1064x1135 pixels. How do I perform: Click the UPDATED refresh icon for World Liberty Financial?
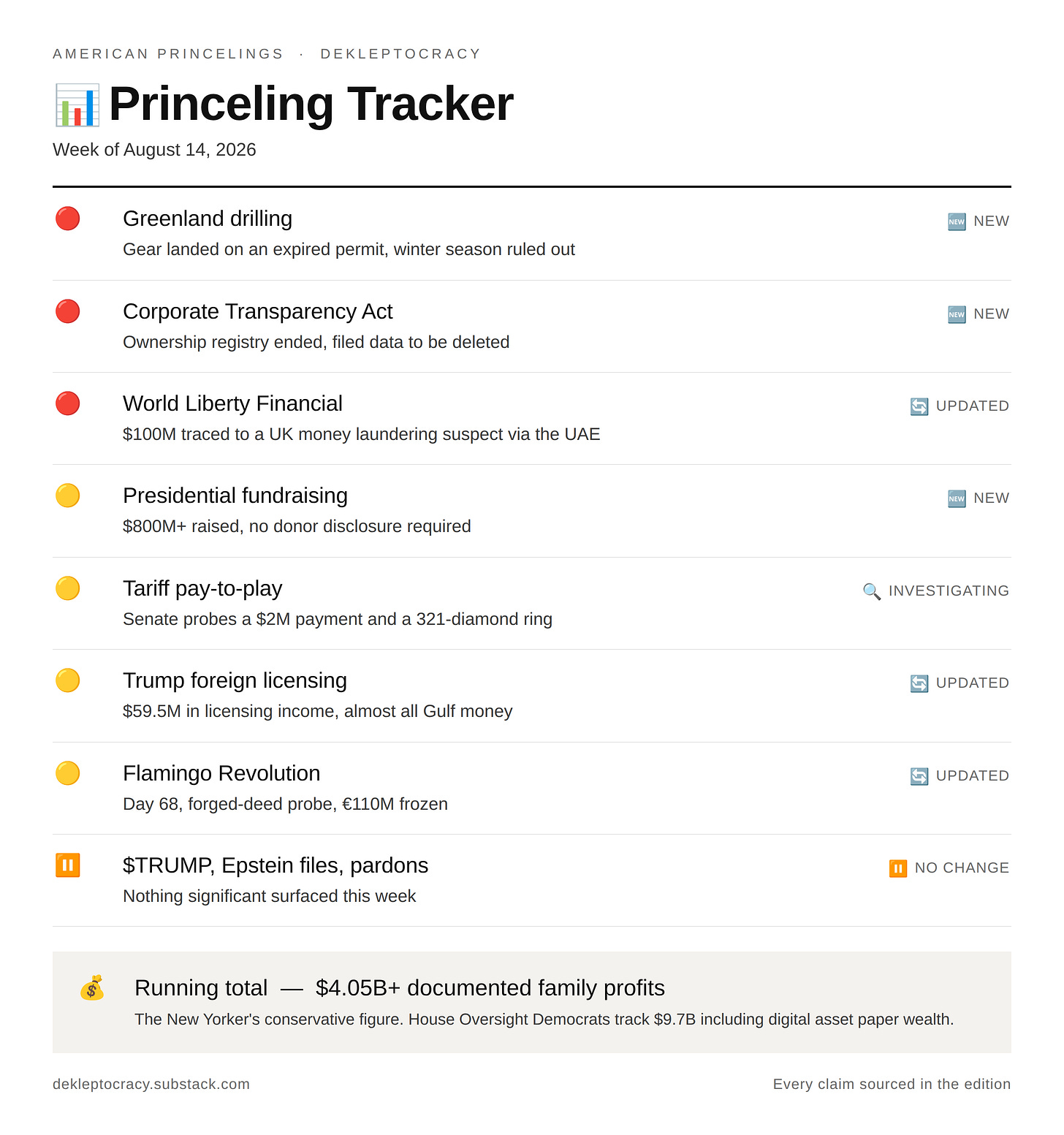[919, 406]
